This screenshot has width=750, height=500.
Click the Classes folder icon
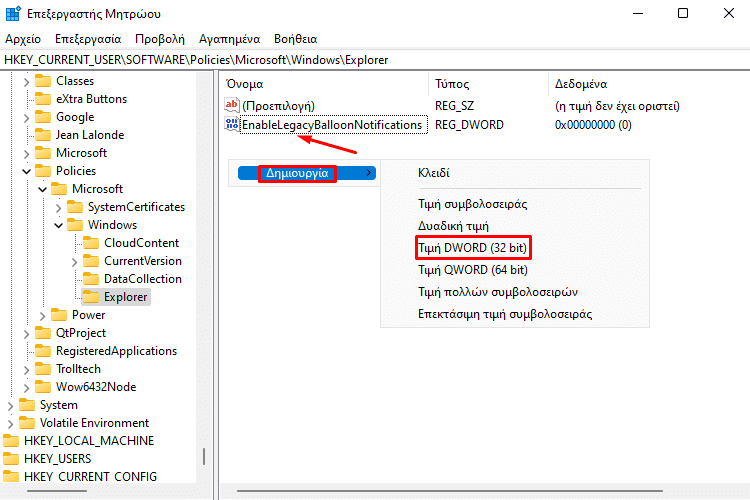pyautogui.click(x=43, y=81)
